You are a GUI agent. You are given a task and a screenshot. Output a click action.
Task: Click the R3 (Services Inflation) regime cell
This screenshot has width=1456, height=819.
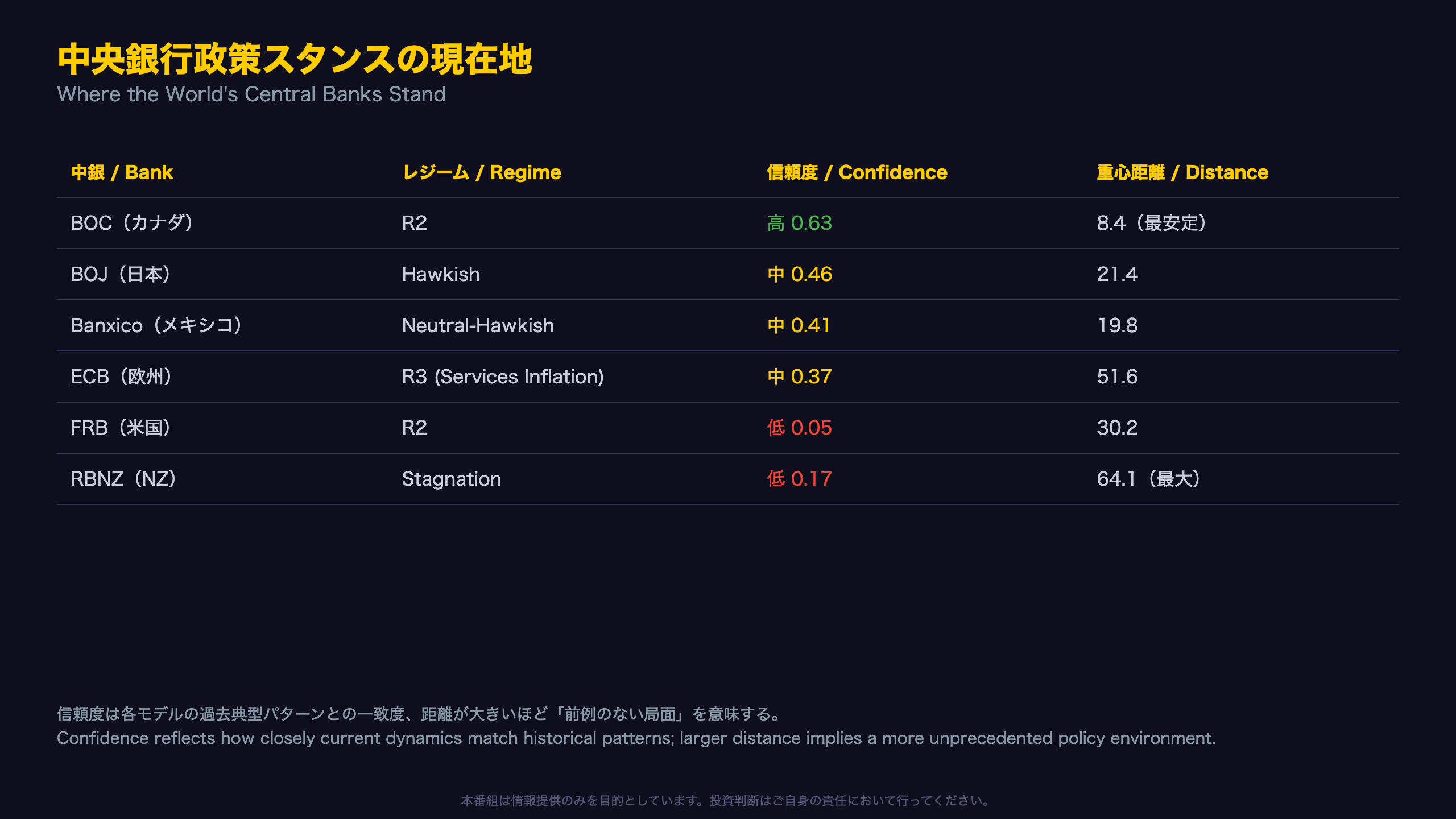coord(503,377)
